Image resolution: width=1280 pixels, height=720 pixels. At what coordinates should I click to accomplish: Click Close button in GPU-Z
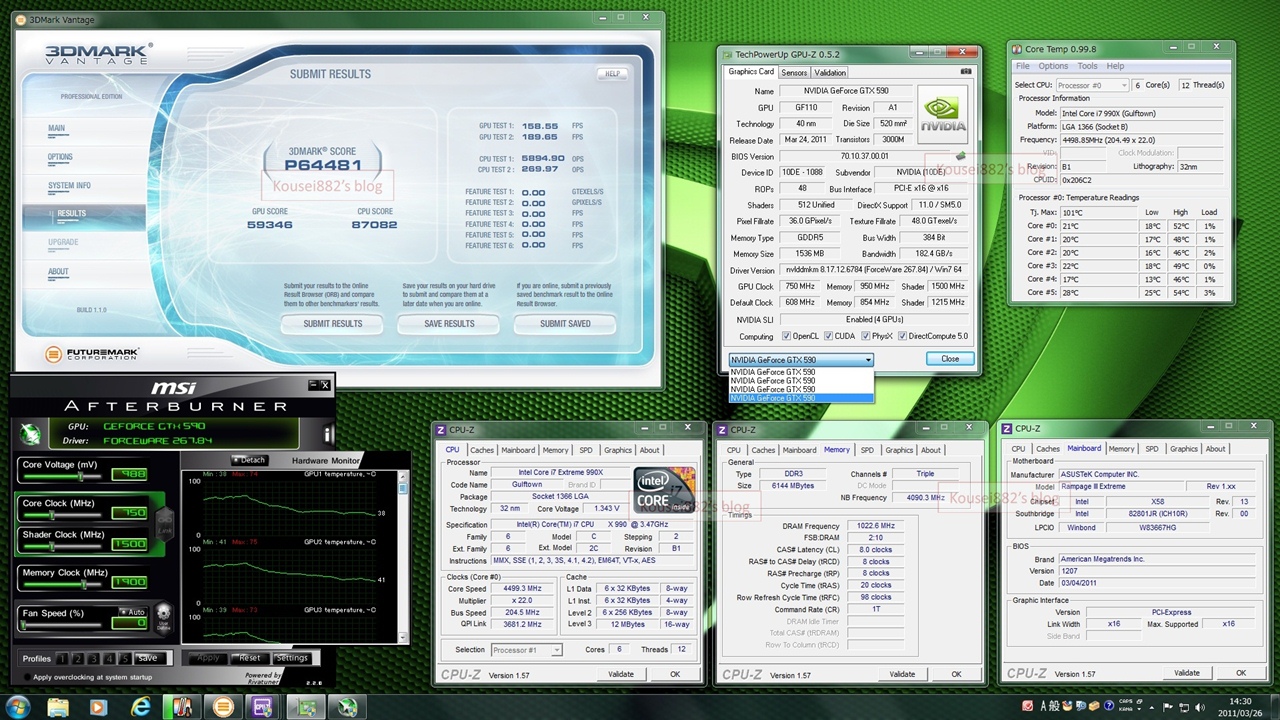(x=950, y=359)
